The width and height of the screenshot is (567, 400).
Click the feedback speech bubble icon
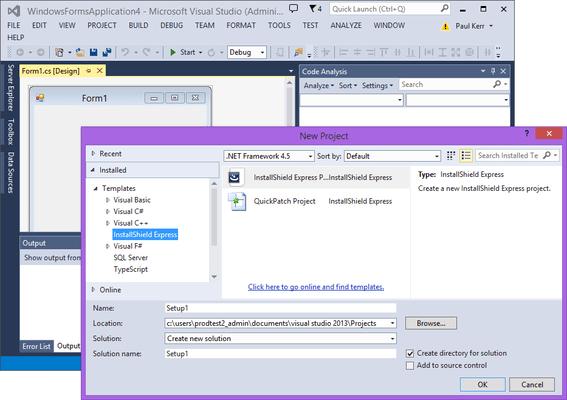click(294, 9)
